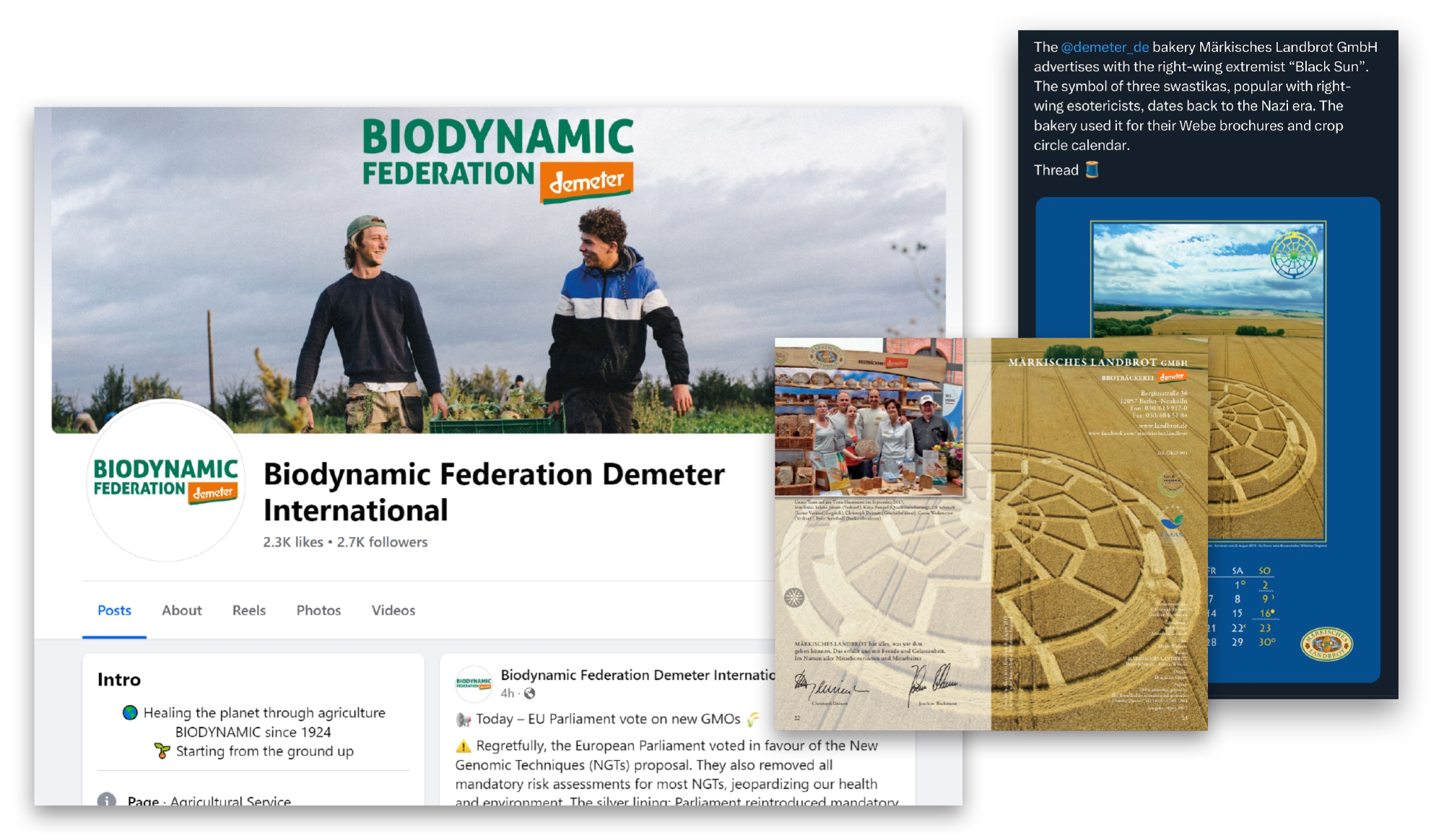This screenshot has width=1444, height=840.
Task: Click the 2.3K likes count
Action: tap(293, 542)
